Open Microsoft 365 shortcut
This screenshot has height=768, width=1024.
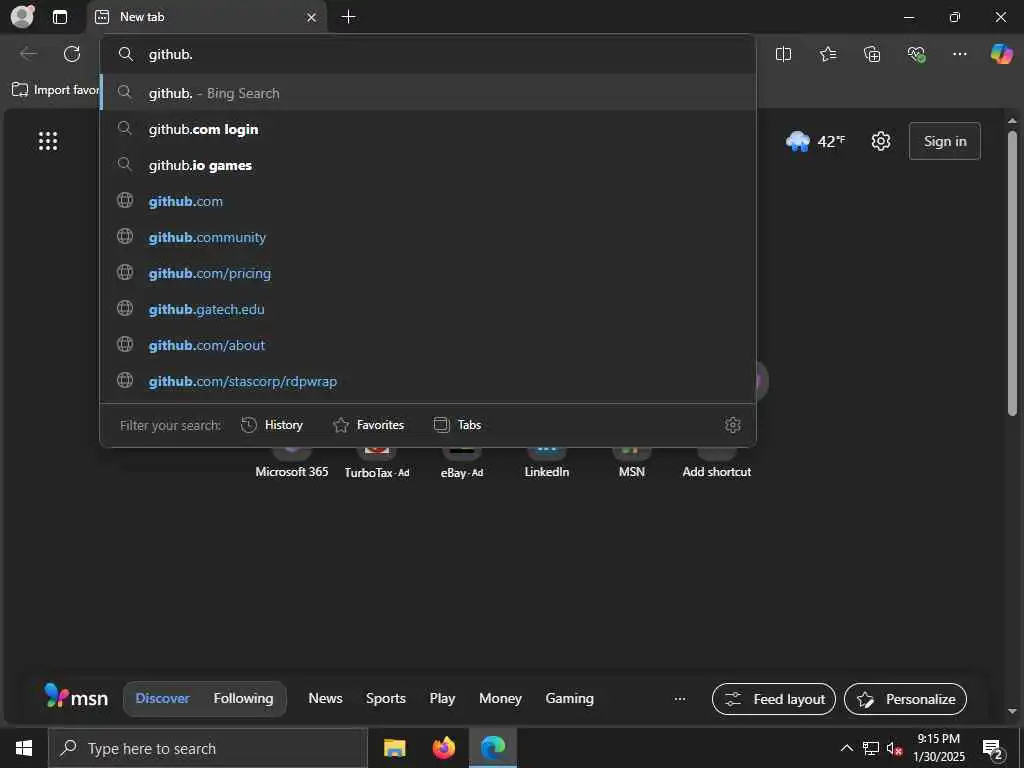pos(291,462)
